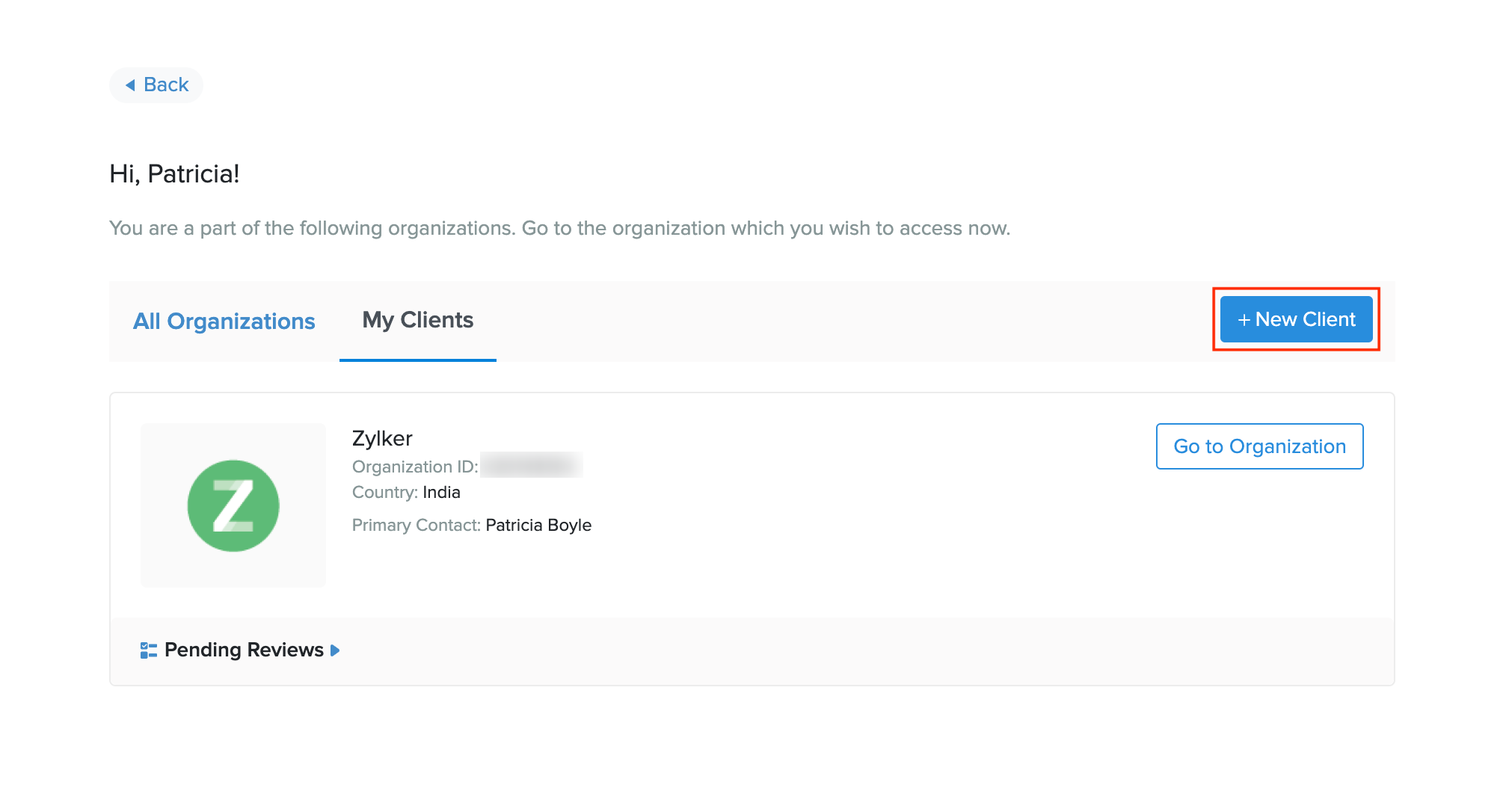The height and width of the screenshot is (791, 1512).
Task: Click the Z letter in the organization avatar
Action: (233, 505)
